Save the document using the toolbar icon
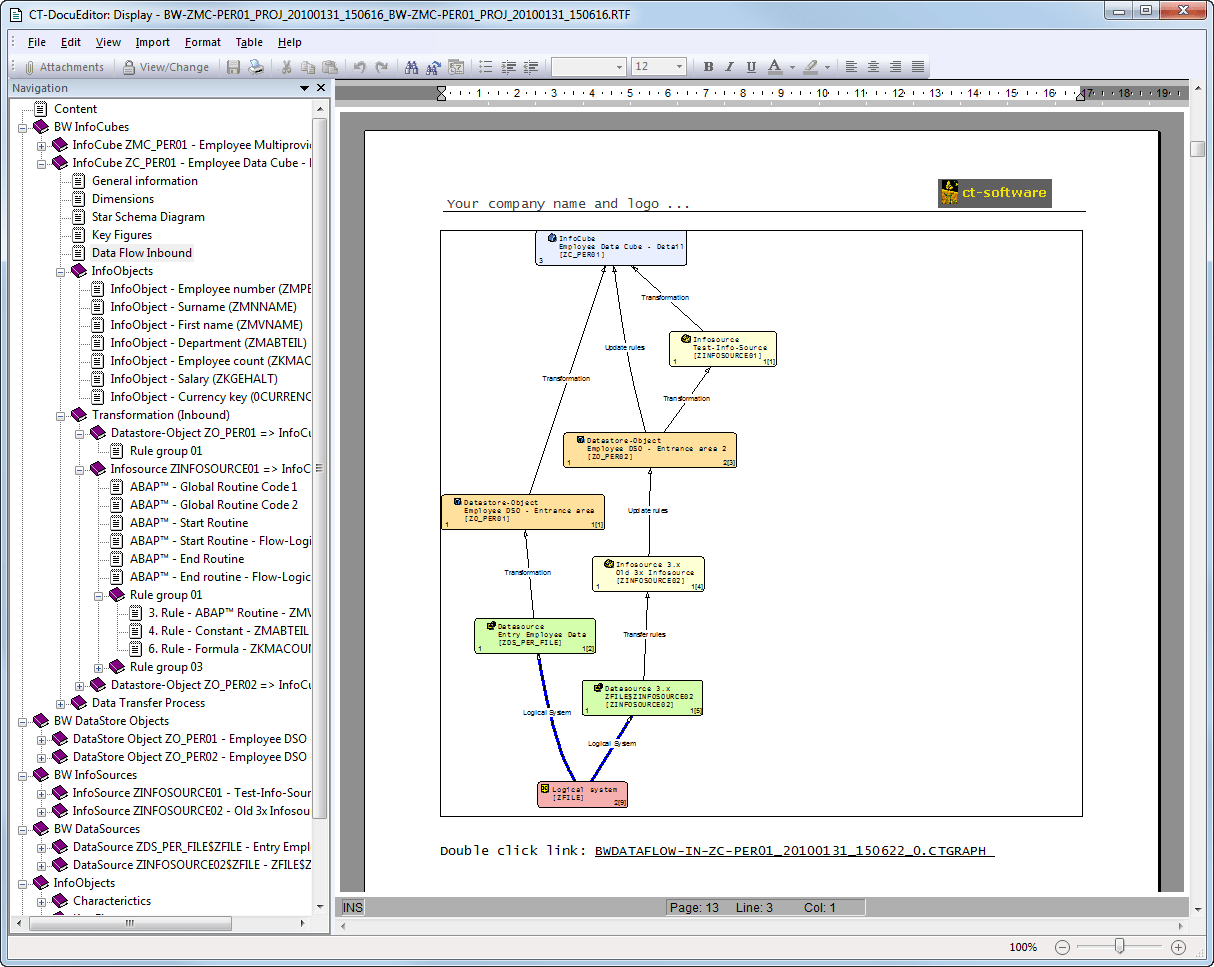Screen dimensions: 1214x967 (233, 67)
